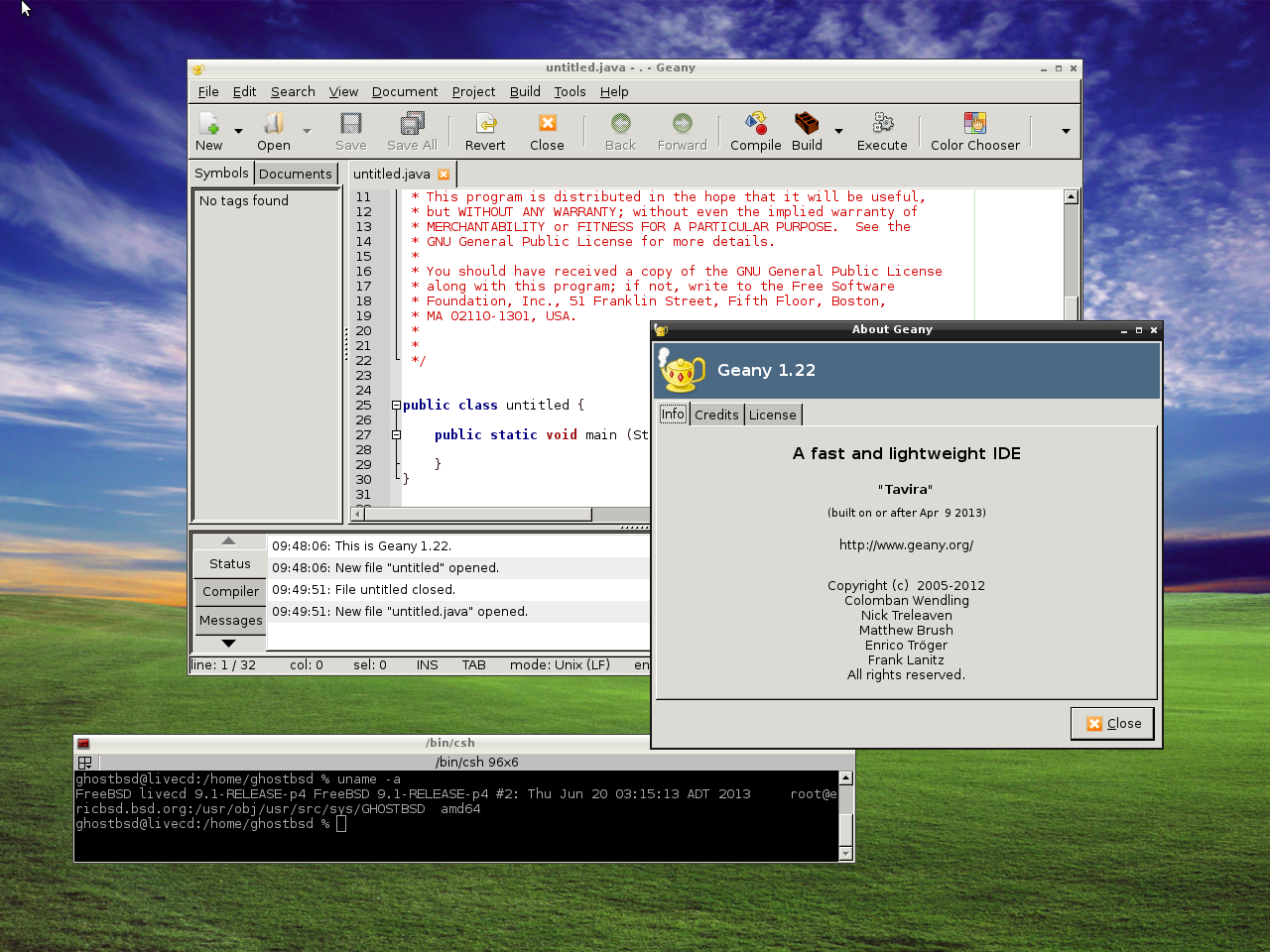Open the Project menu
This screenshot has height=952, width=1270.
pos(473,91)
